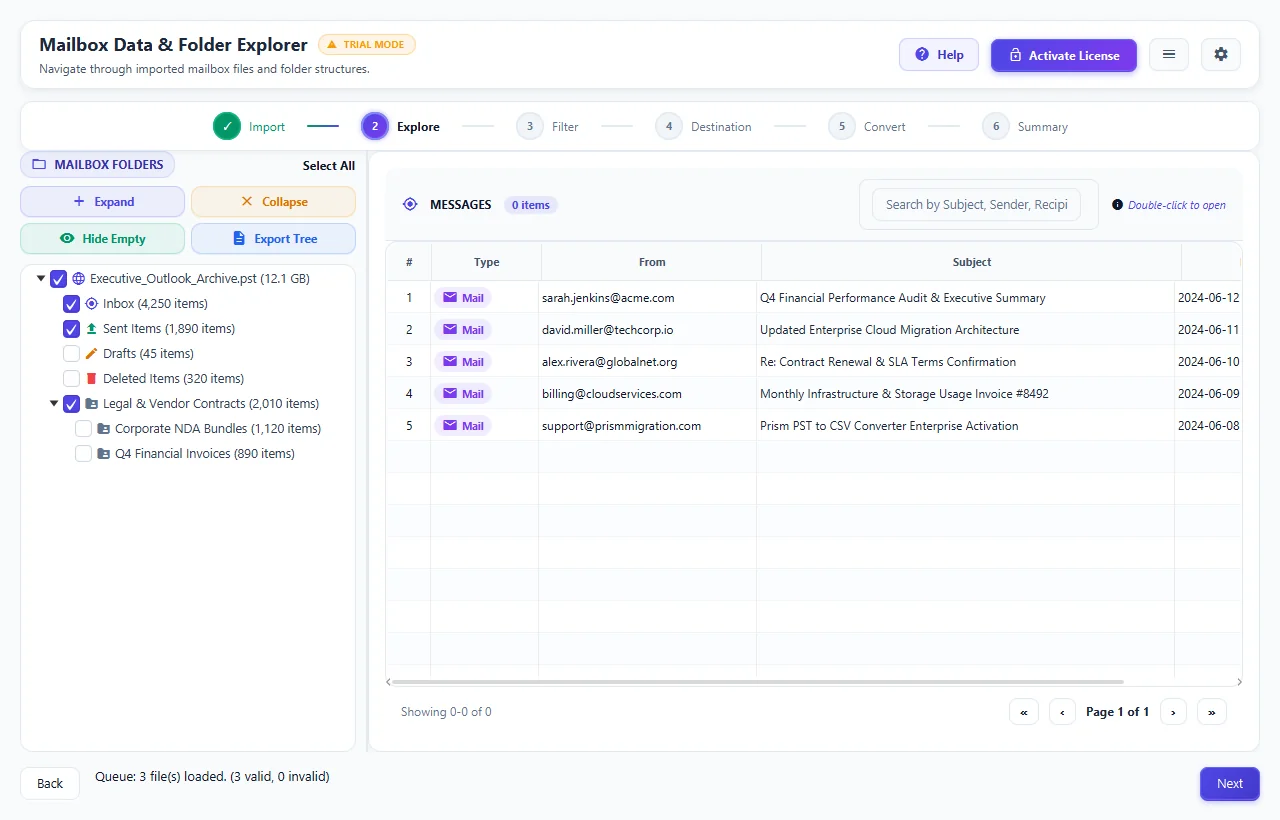Expand all folders with Expand button

103,202
